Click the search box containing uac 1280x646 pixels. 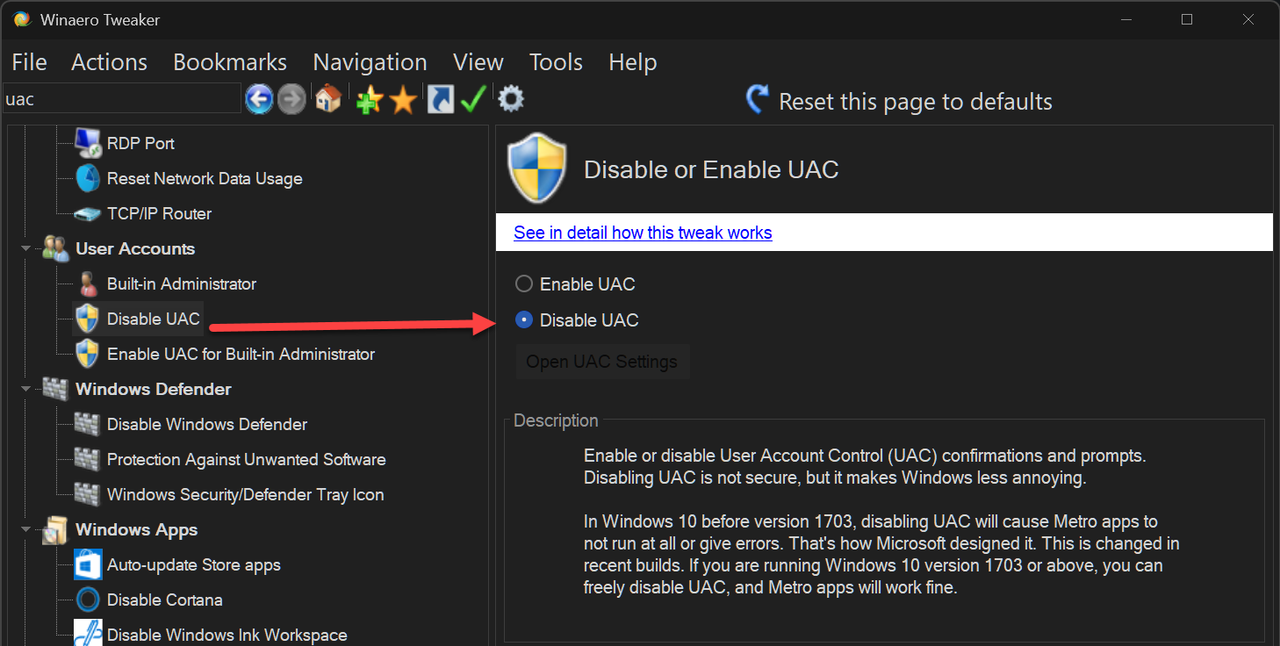122,99
